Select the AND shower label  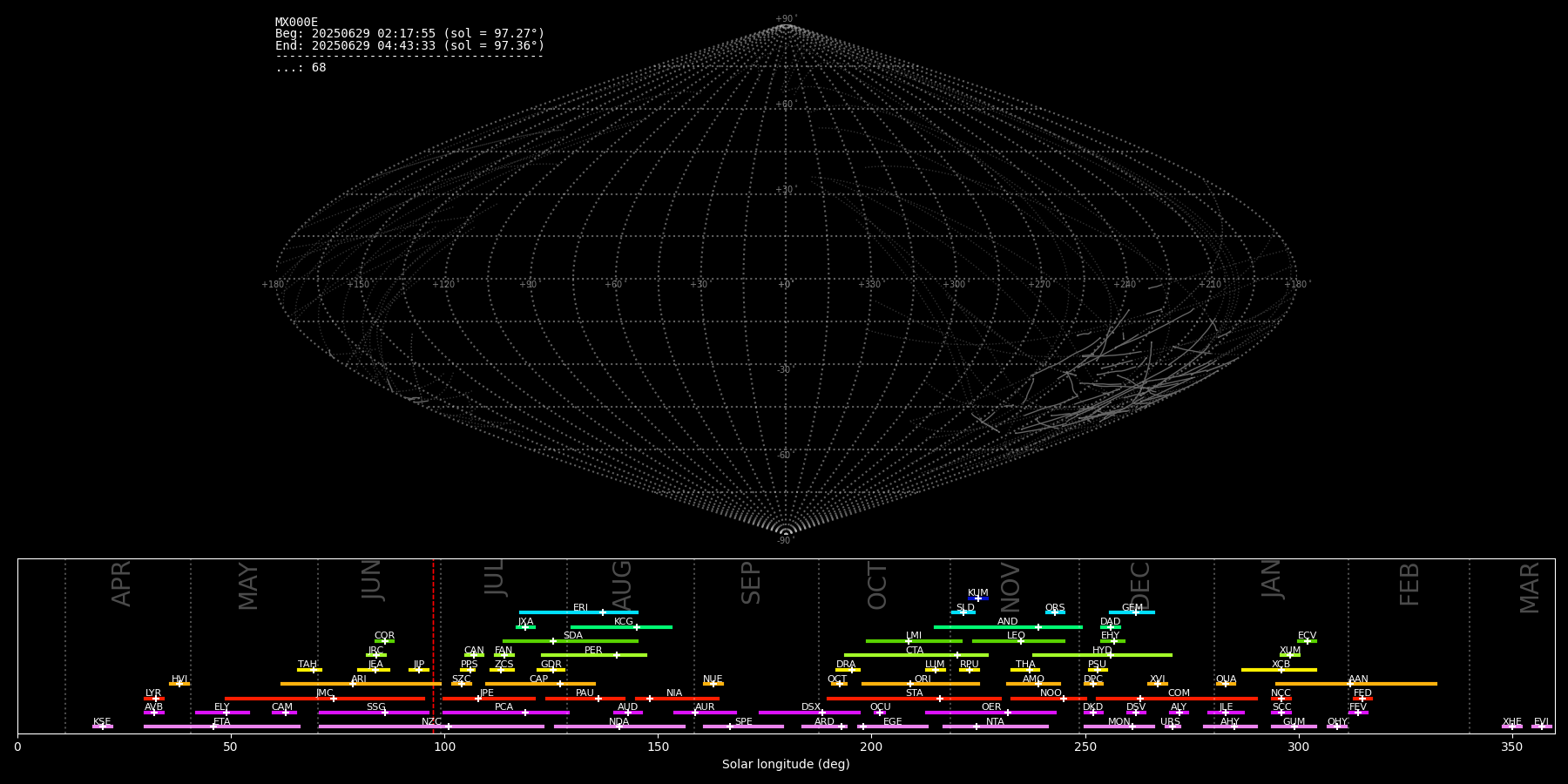(1007, 621)
